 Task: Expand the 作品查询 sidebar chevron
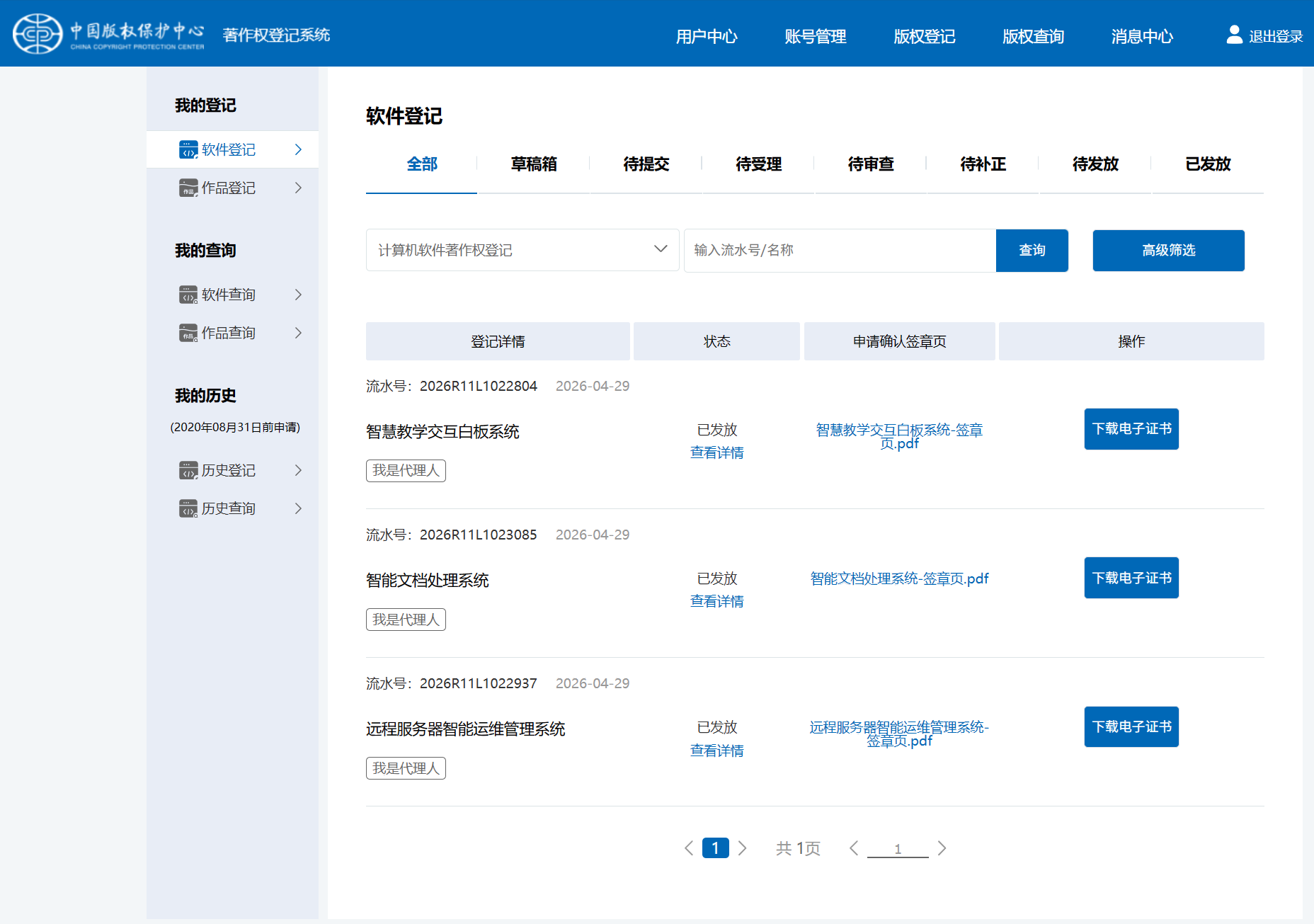[x=298, y=333]
